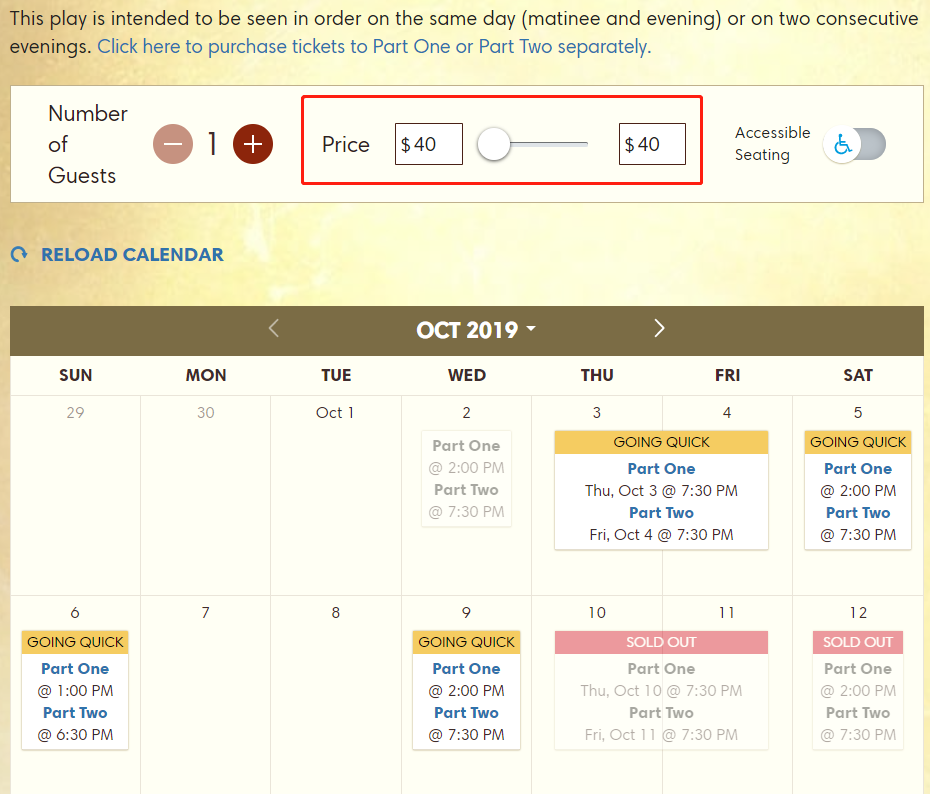Screen dimensions: 930x794
Task: Click the WED column header
Action: (x=467, y=375)
